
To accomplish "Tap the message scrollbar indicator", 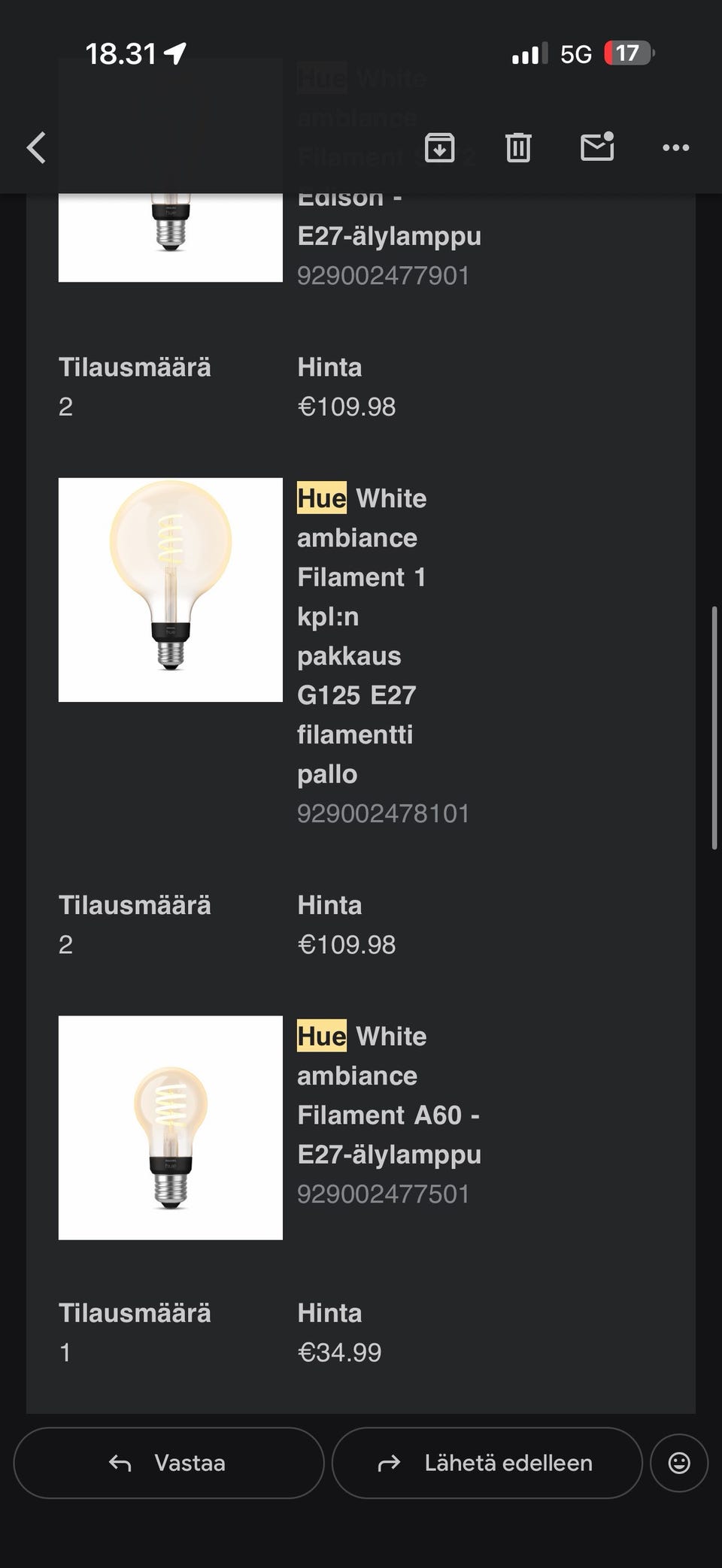I will (x=714, y=728).
